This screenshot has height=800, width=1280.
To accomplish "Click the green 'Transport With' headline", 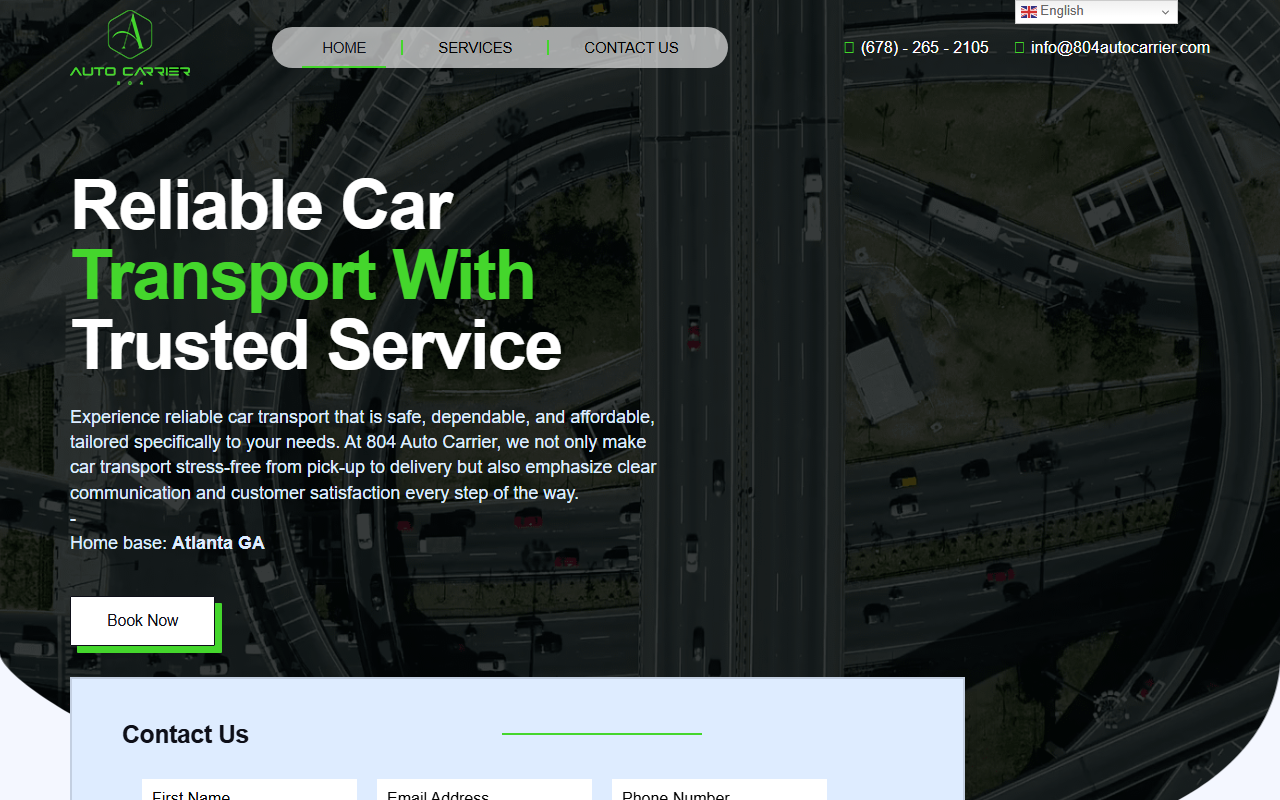I will pos(303,275).
